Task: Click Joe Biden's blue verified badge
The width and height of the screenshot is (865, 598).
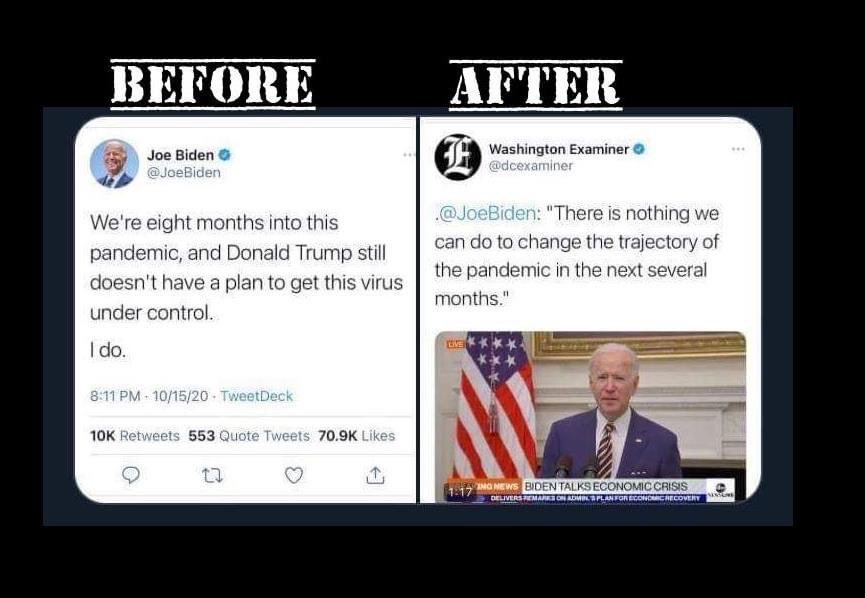Action: pos(225,155)
